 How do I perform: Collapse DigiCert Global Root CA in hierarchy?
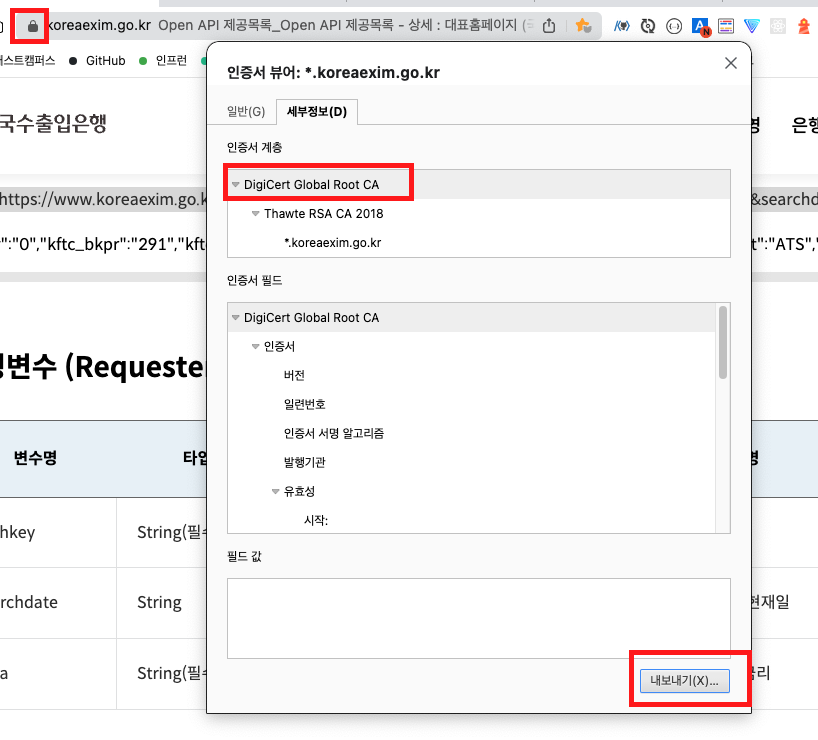pos(235,185)
